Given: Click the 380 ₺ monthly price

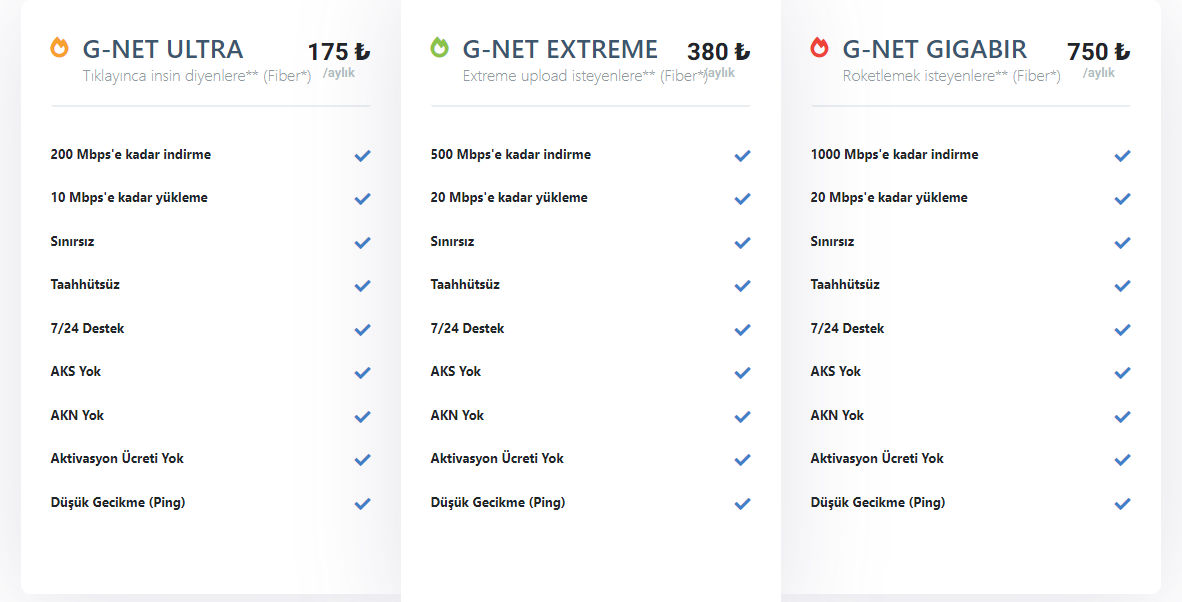Looking at the screenshot, I should tap(718, 52).
